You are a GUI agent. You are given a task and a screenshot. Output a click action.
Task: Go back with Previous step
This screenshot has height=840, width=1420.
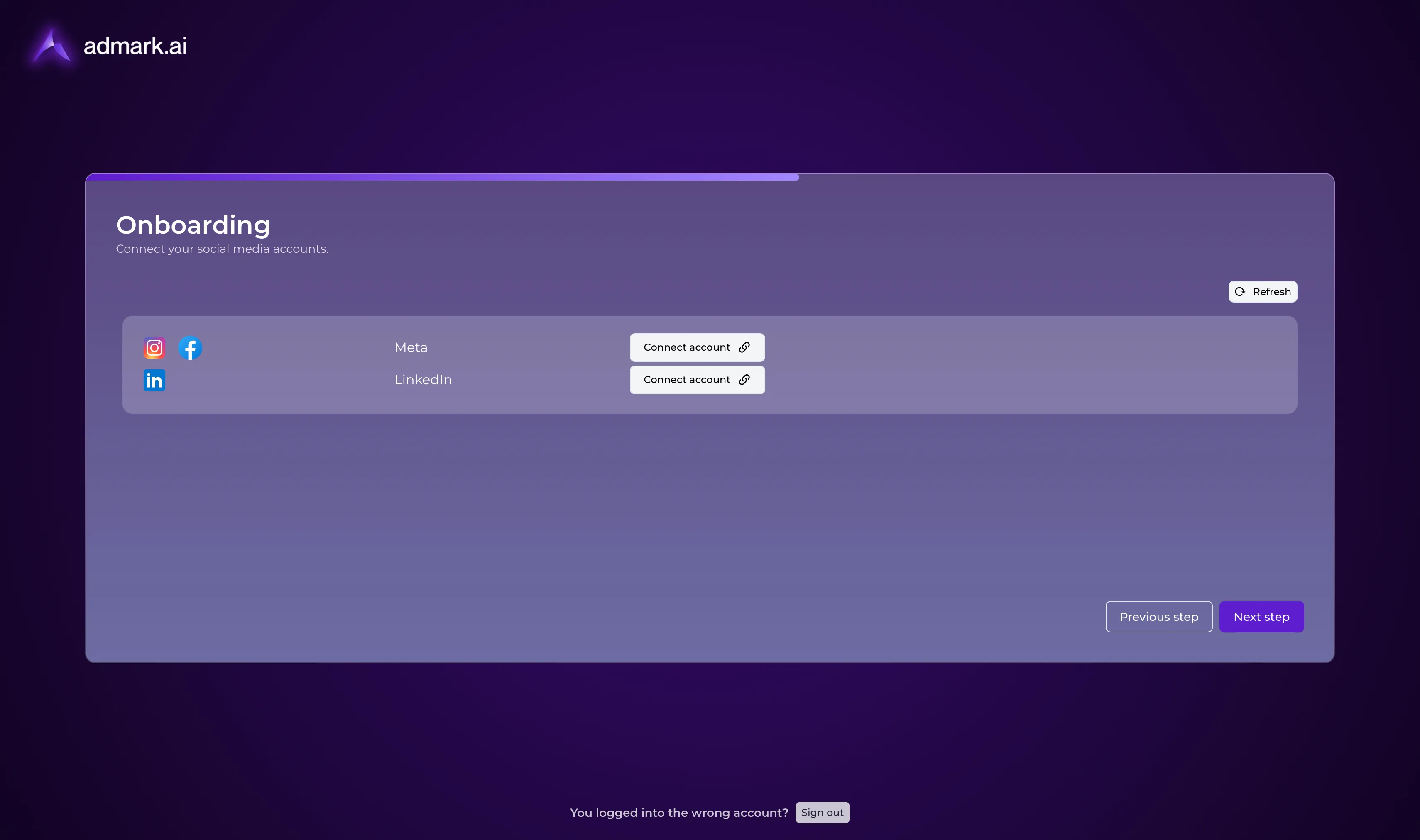coord(1158,616)
